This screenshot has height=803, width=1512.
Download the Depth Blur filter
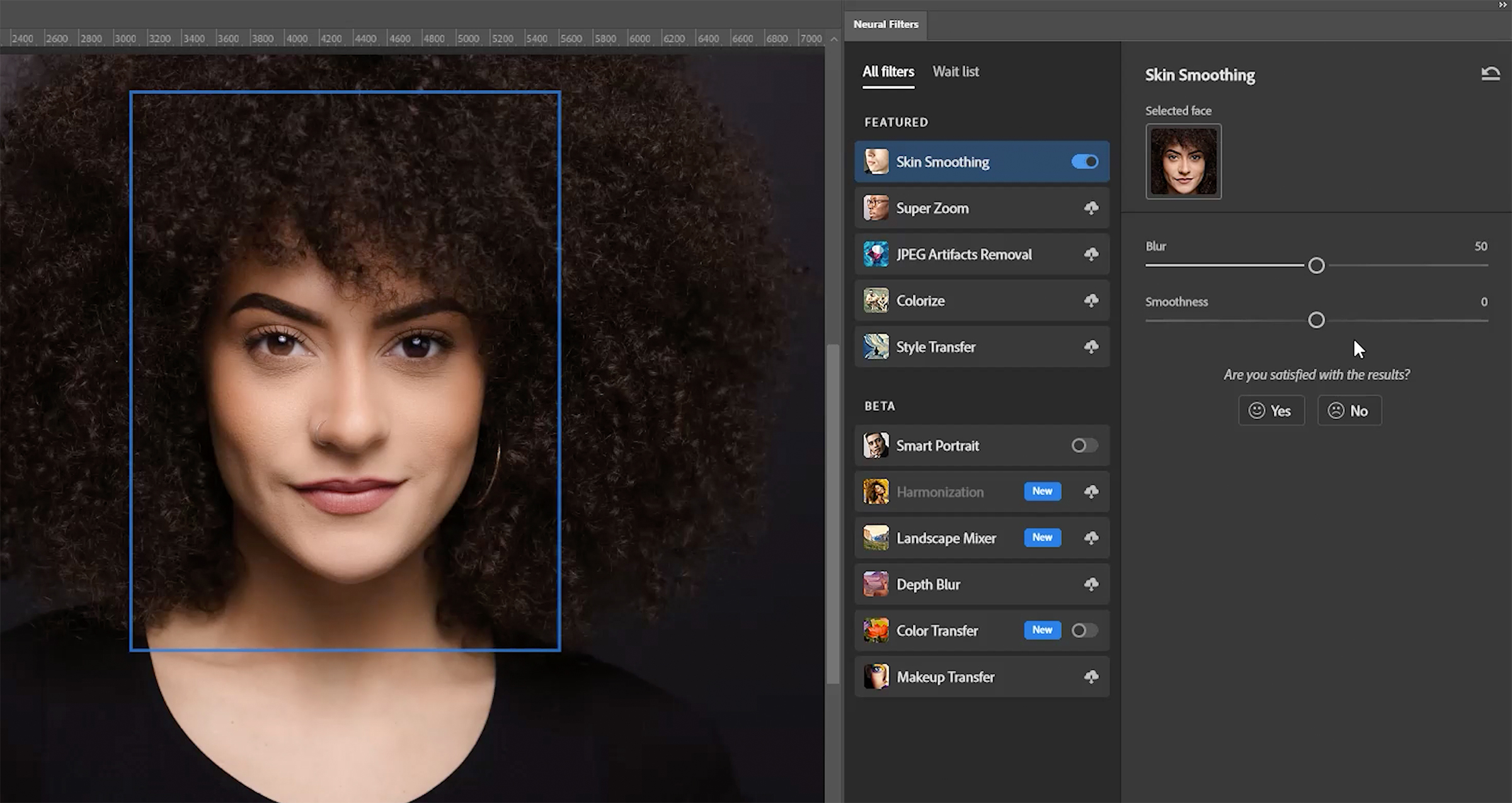(x=1092, y=584)
